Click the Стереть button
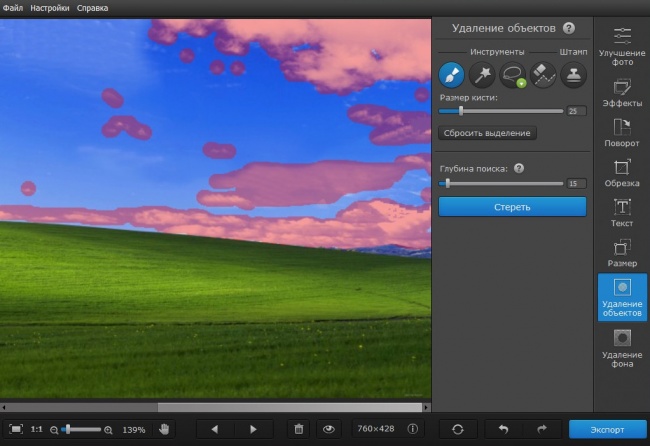 point(512,207)
